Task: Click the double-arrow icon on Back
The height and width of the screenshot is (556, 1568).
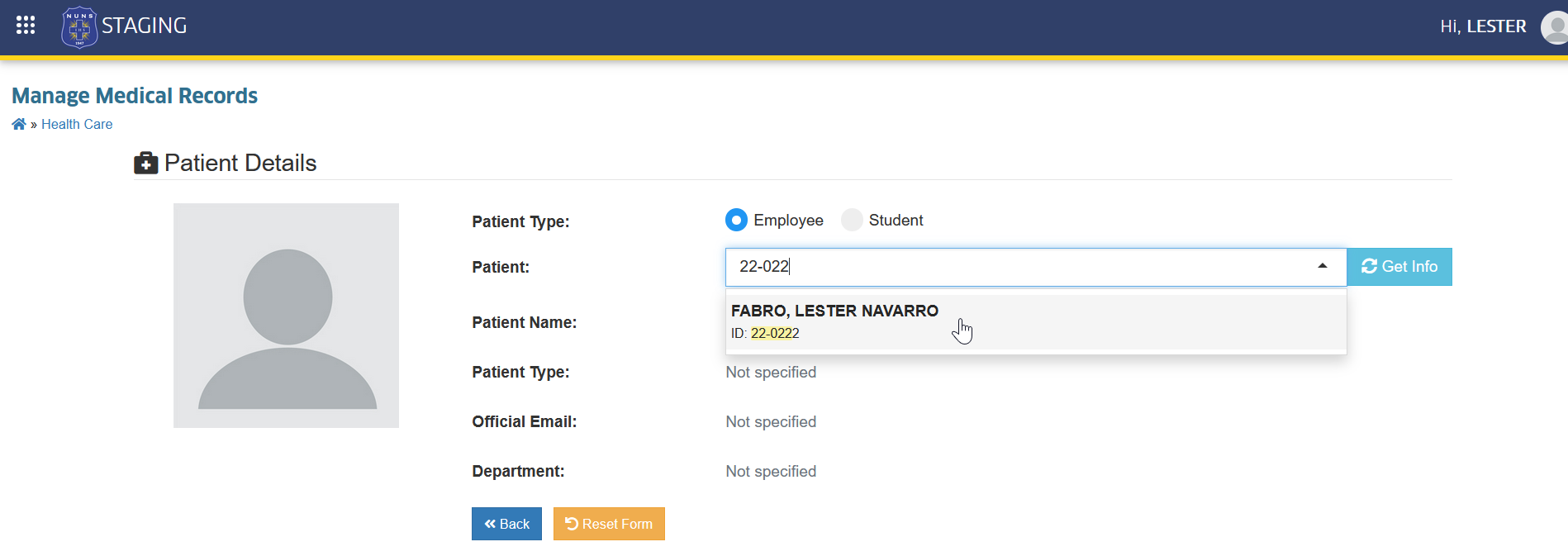Action: (x=490, y=524)
